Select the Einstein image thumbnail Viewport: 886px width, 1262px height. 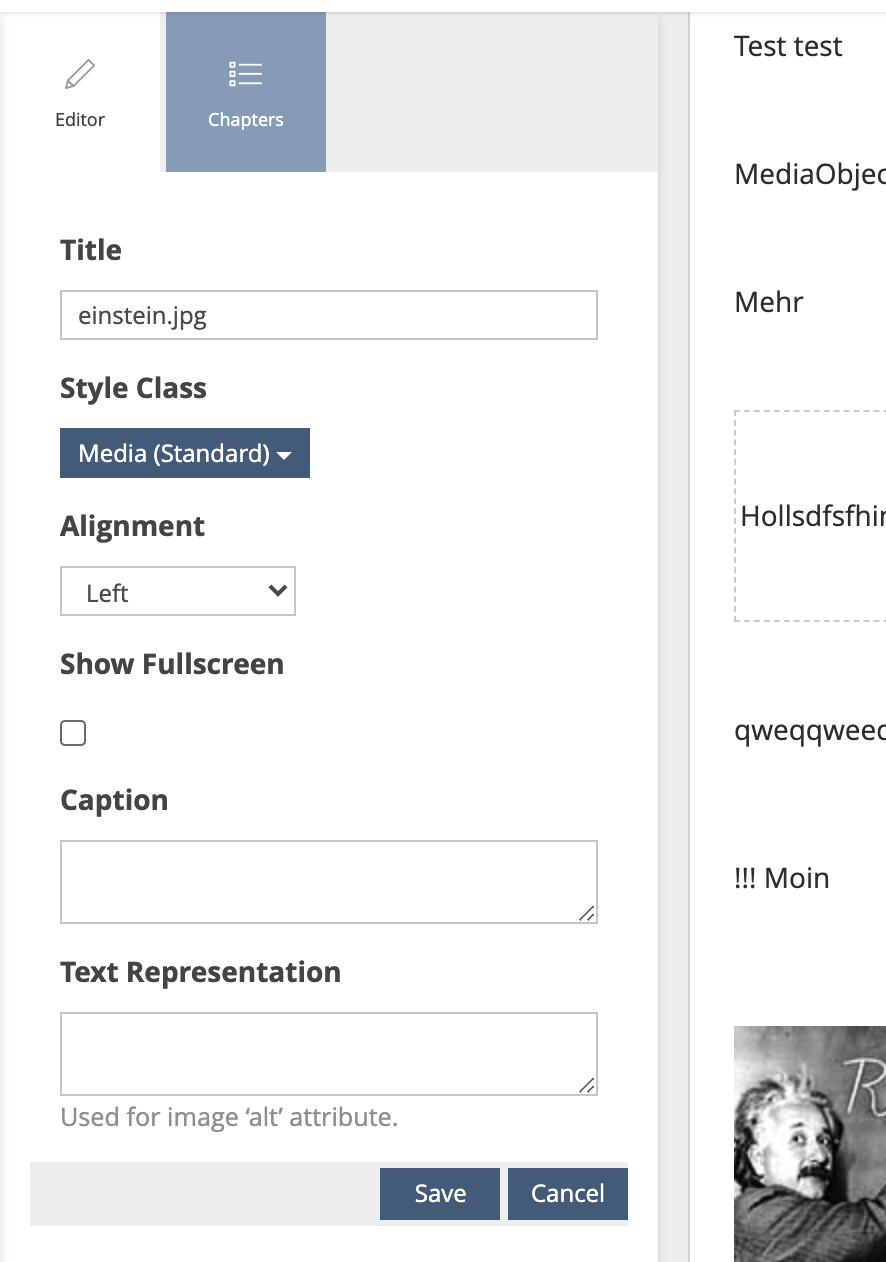point(810,1142)
